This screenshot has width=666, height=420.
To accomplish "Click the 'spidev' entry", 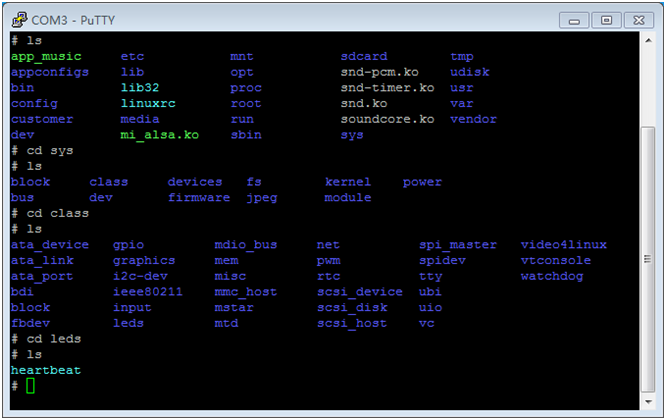I will point(442,261).
